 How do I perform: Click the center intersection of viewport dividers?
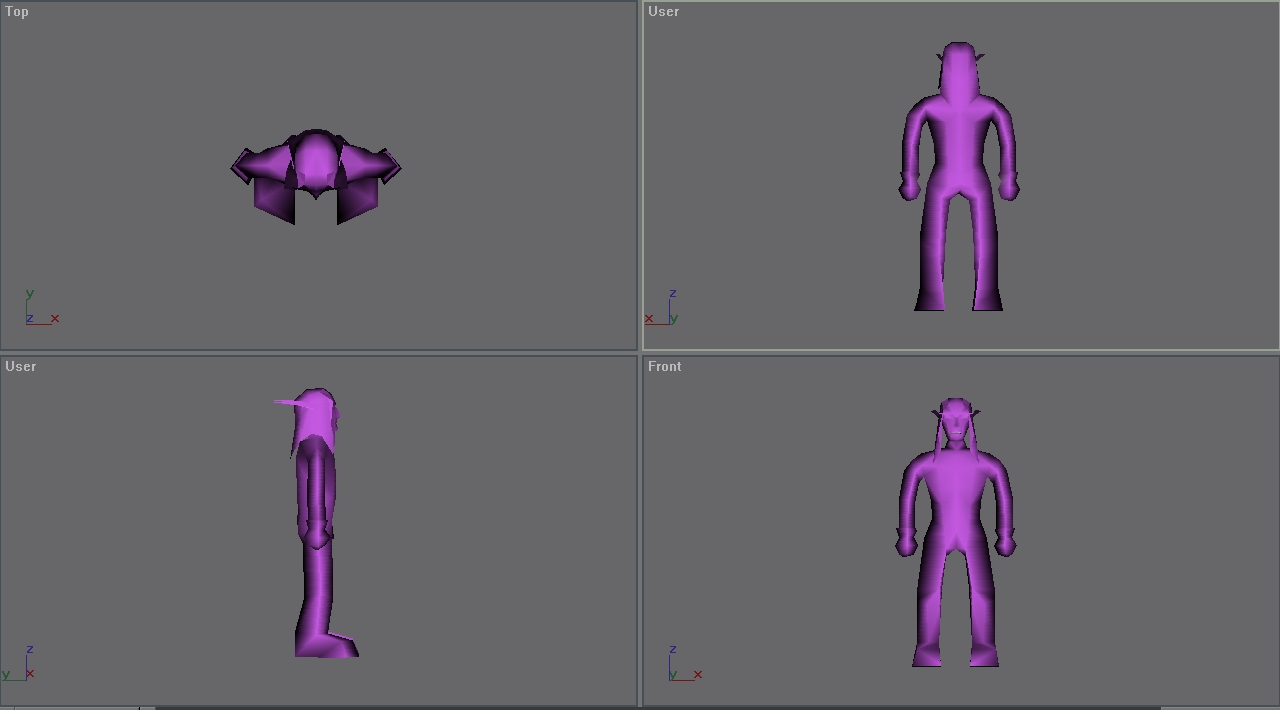click(640, 352)
